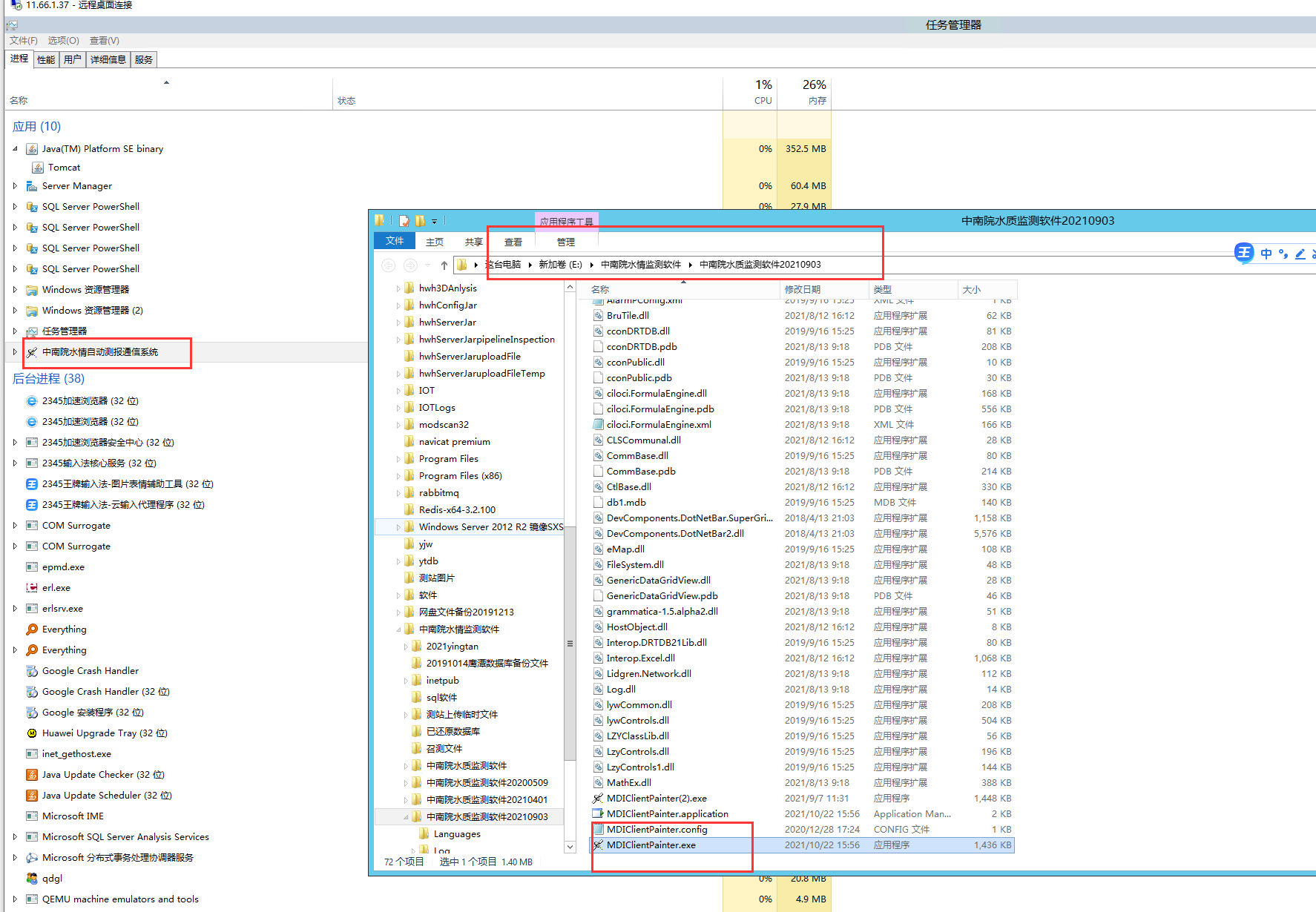This screenshot has width=1316, height=912.
Task: Click the MDIClientPainter.exe file icon
Action: pyautogui.click(x=598, y=845)
